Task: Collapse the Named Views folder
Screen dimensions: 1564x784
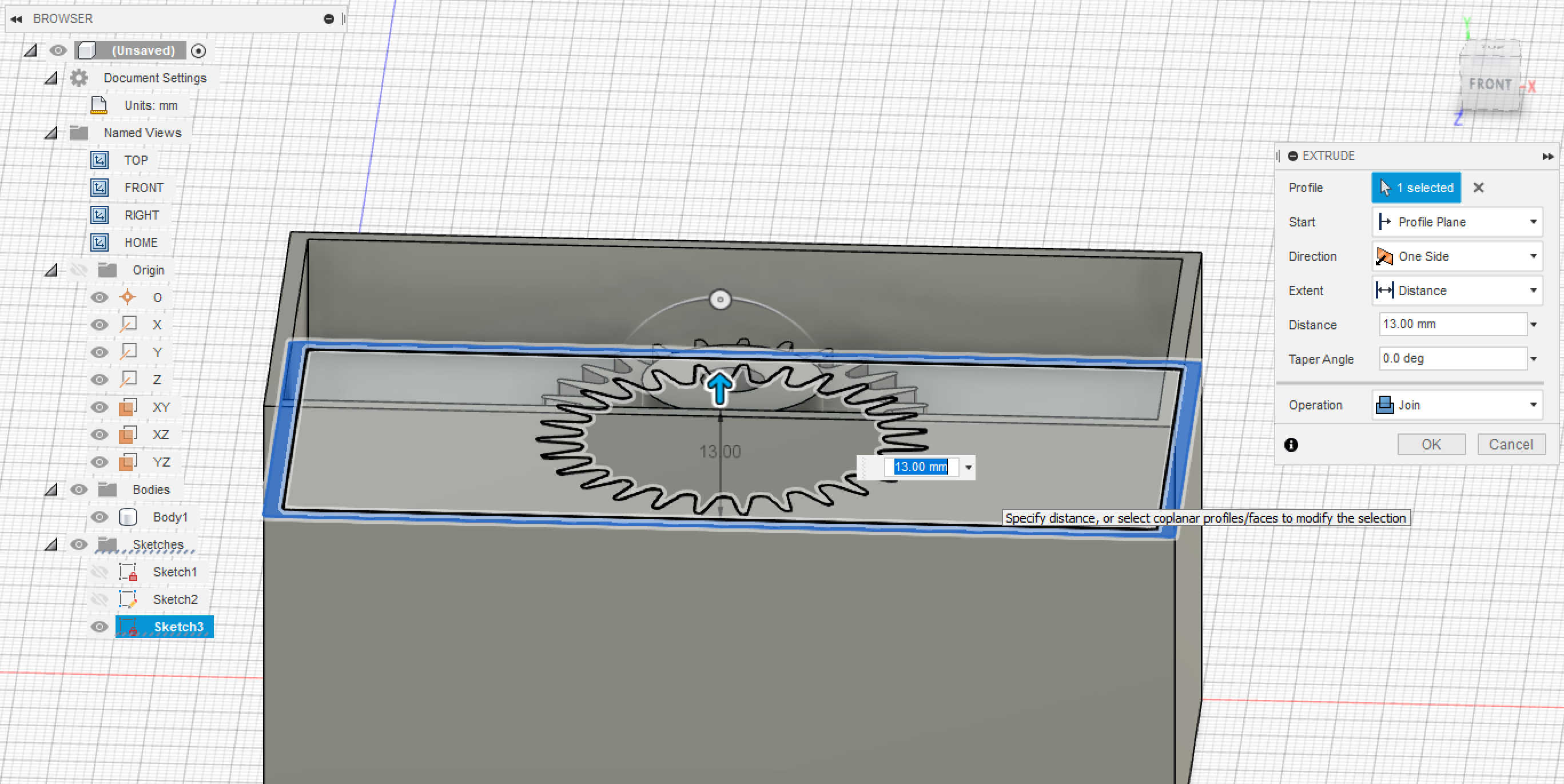Action: (x=51, y=133)
